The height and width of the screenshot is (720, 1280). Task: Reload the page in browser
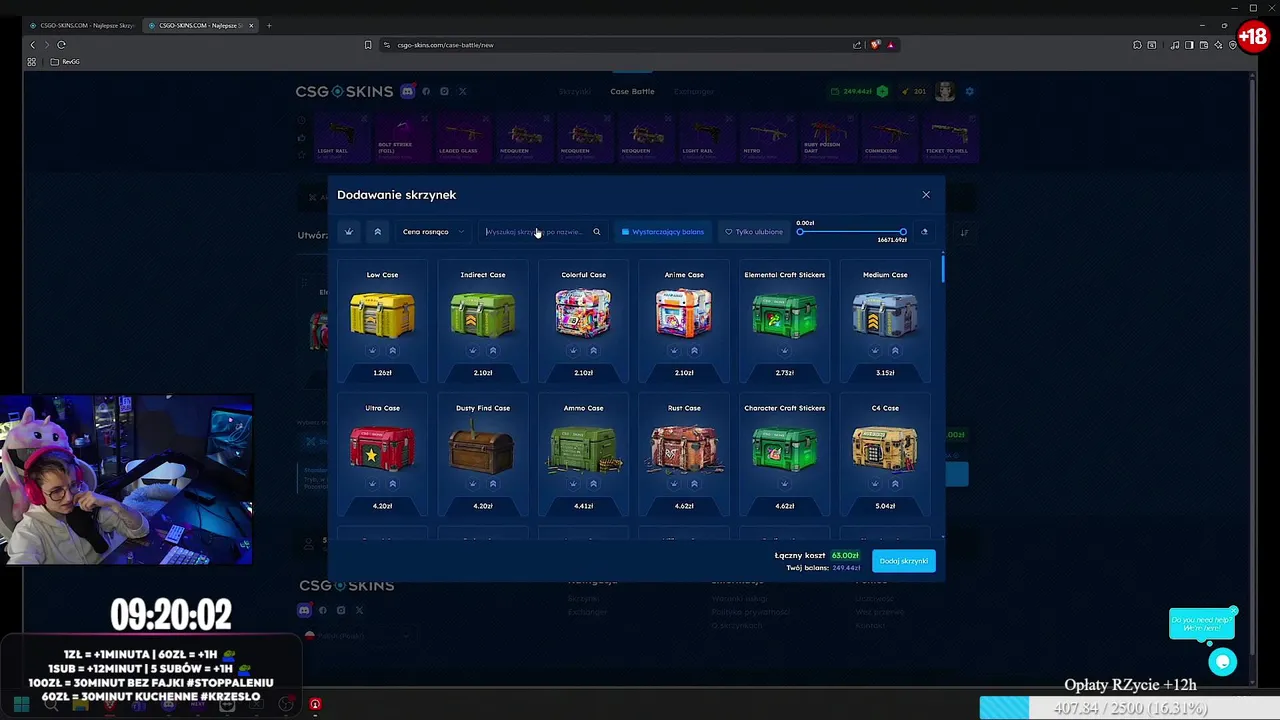[x=61, y=45]
